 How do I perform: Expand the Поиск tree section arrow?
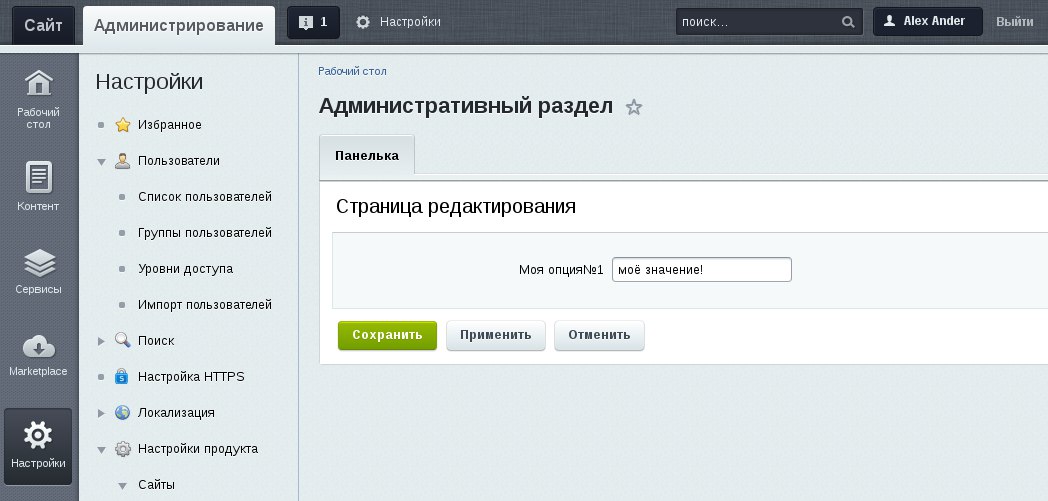(x=102, y=341)
